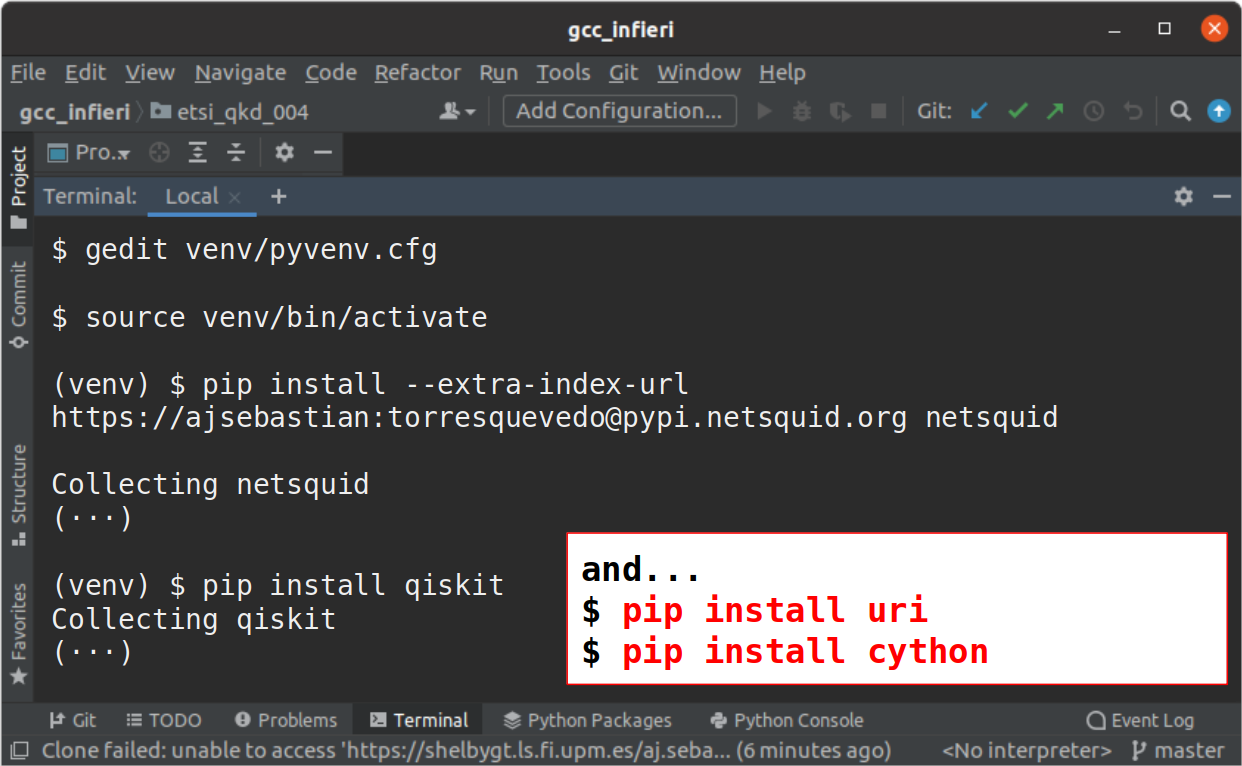Open the Git menu

tap(623, 73)
